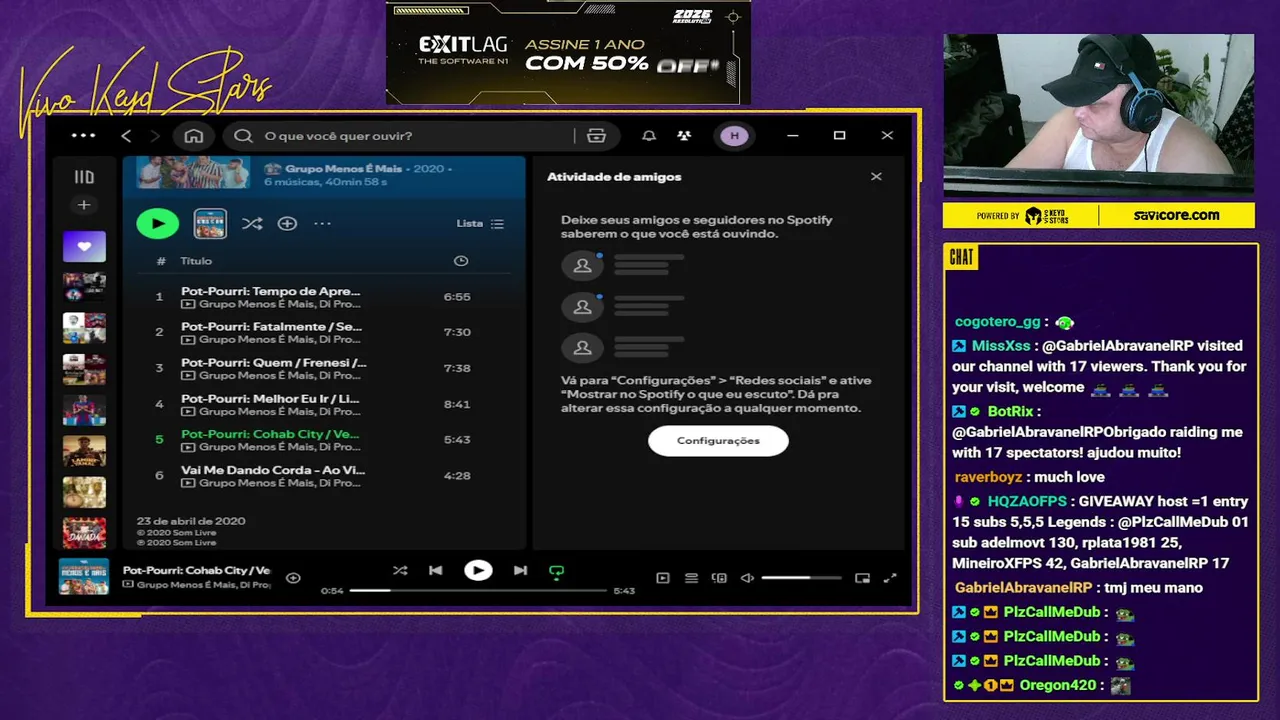Open the connect to a device icon
1280x720 pixels.
coord(719,578)
